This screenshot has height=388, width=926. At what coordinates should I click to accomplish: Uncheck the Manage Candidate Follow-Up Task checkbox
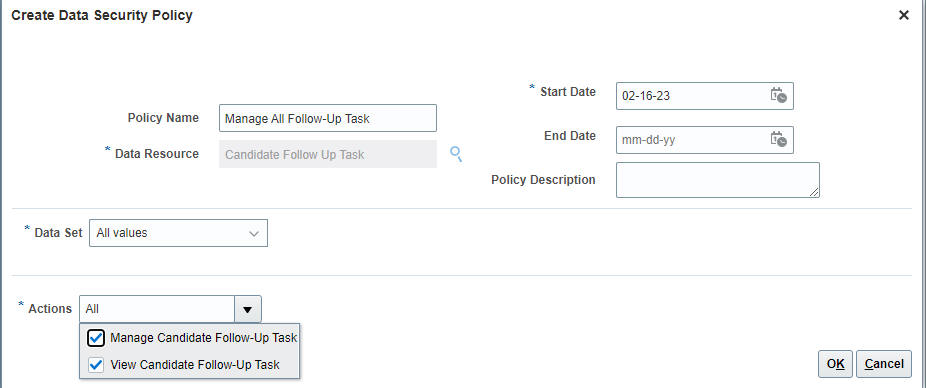[96, 338]
